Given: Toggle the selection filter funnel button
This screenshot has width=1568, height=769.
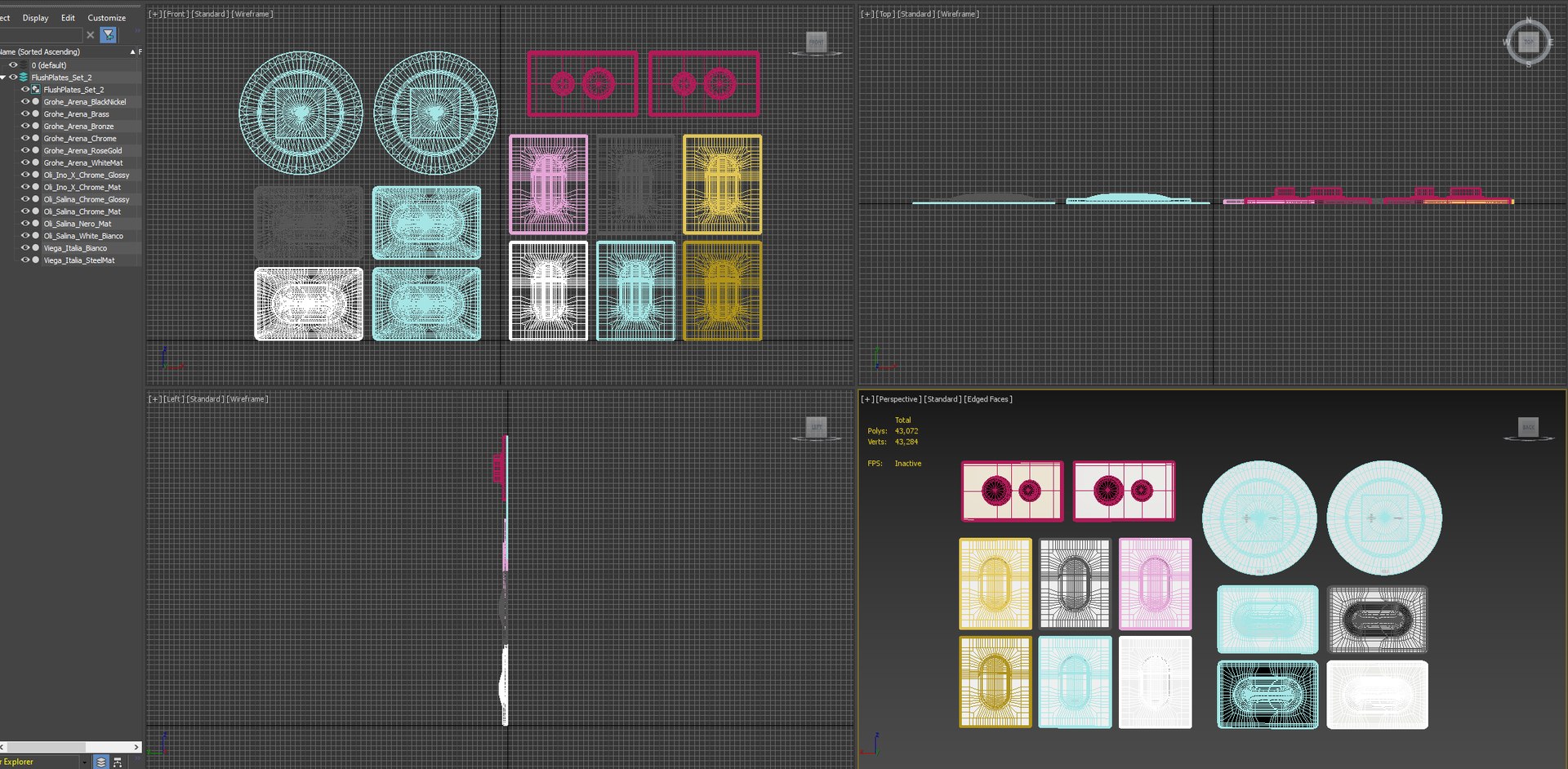Looking at the screenshot, I should pos(108,34).
